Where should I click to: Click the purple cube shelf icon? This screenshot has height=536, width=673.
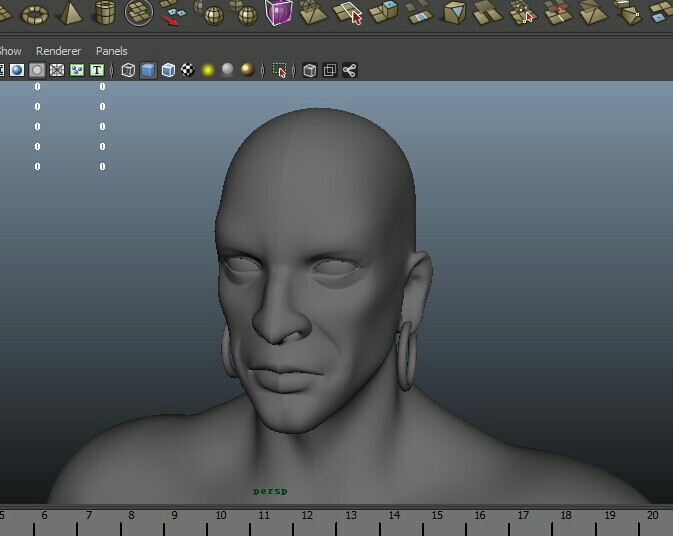[x=278, y=13]
